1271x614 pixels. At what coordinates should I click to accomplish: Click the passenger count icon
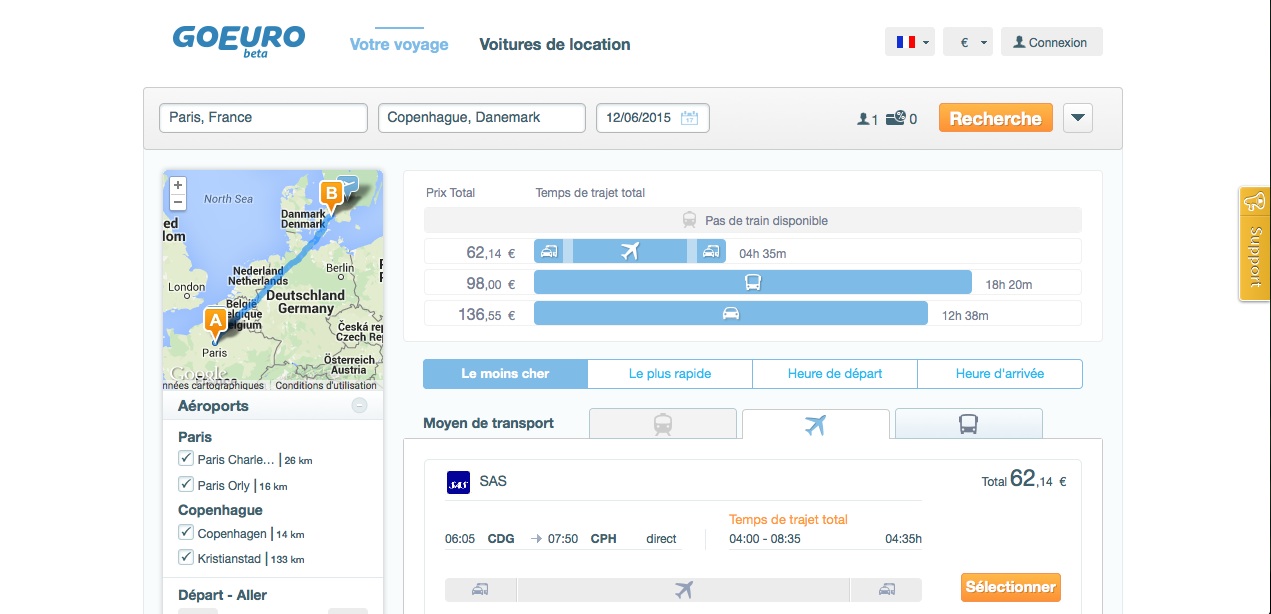[x=863, y=119]
